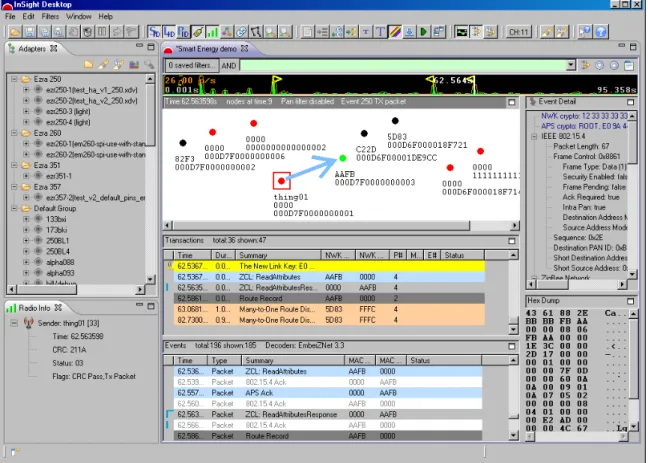
Task: Collapse the Ezra 357 tree folder
Action: pos(14,187)
